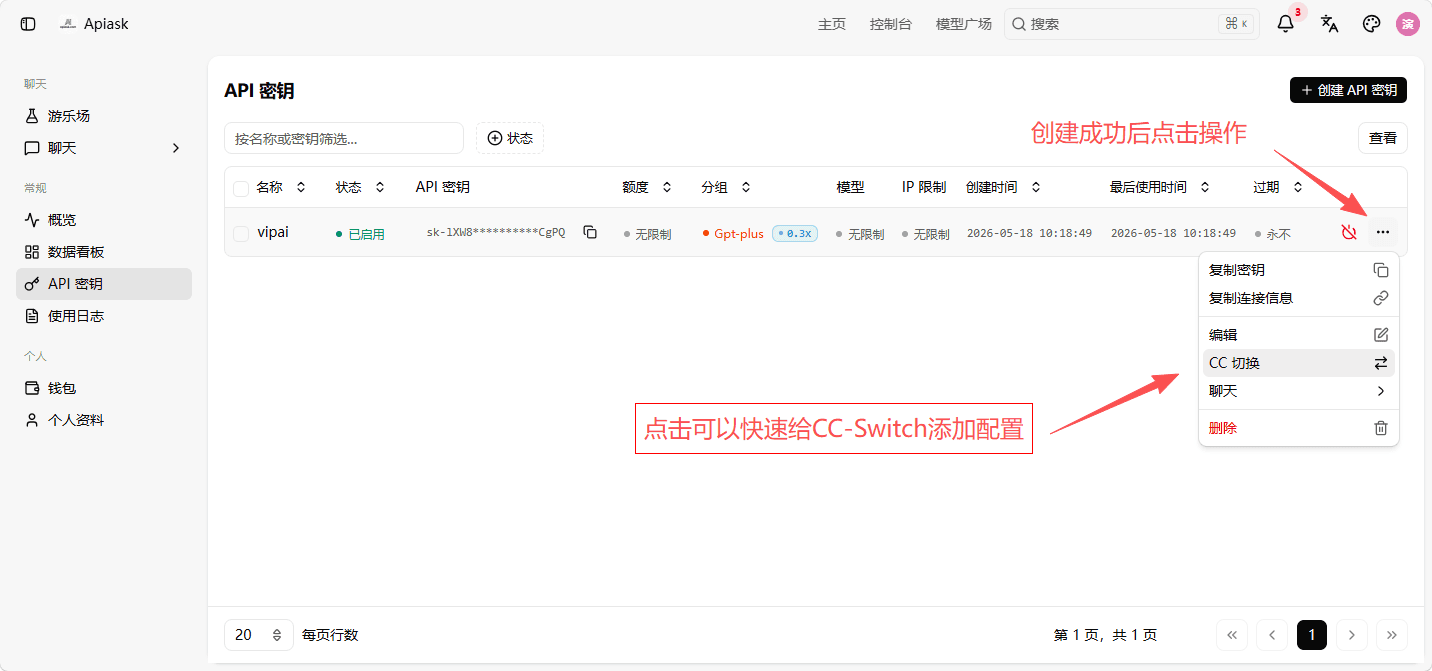This screenshot has width=1432, height=671.
Task: Sort by 创建时间 column
Action: (1003, 187)
